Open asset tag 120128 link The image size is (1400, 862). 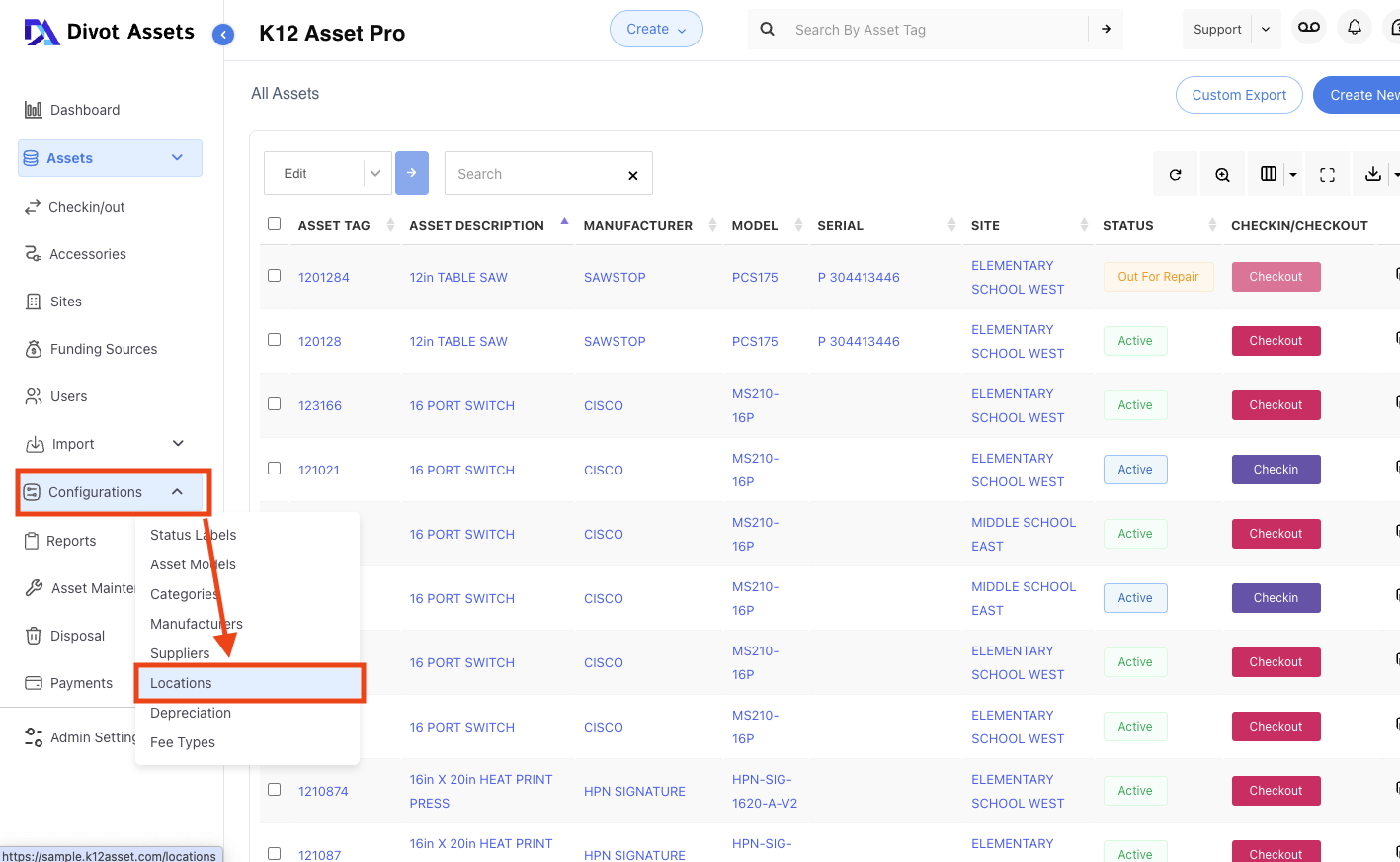click(x=320, y=341)
